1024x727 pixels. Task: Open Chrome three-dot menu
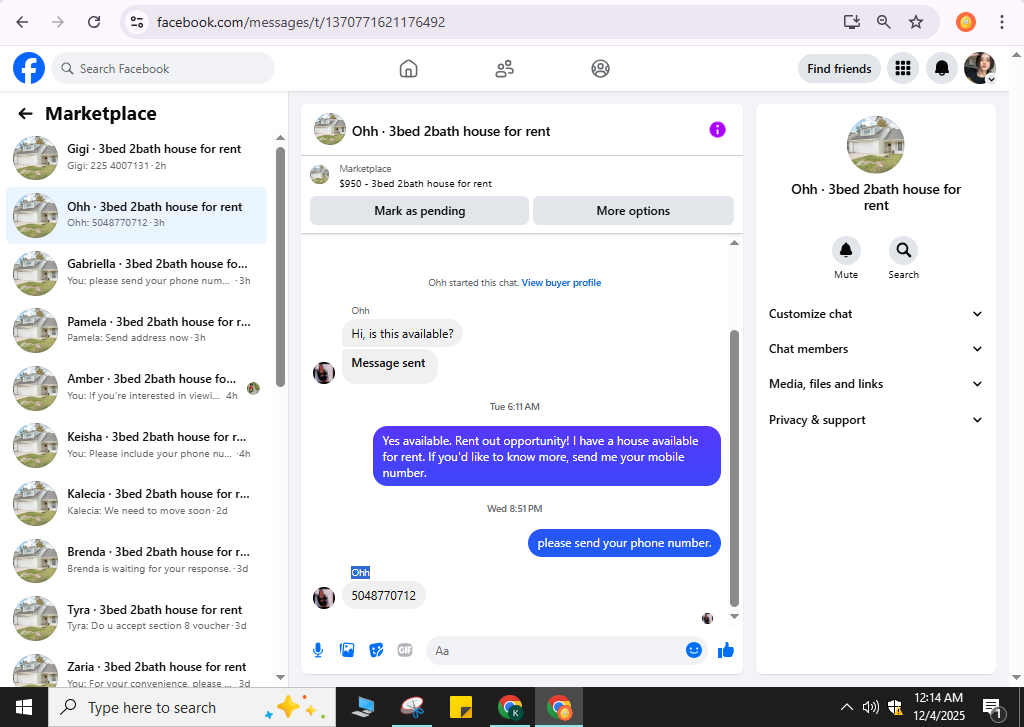1002,22
